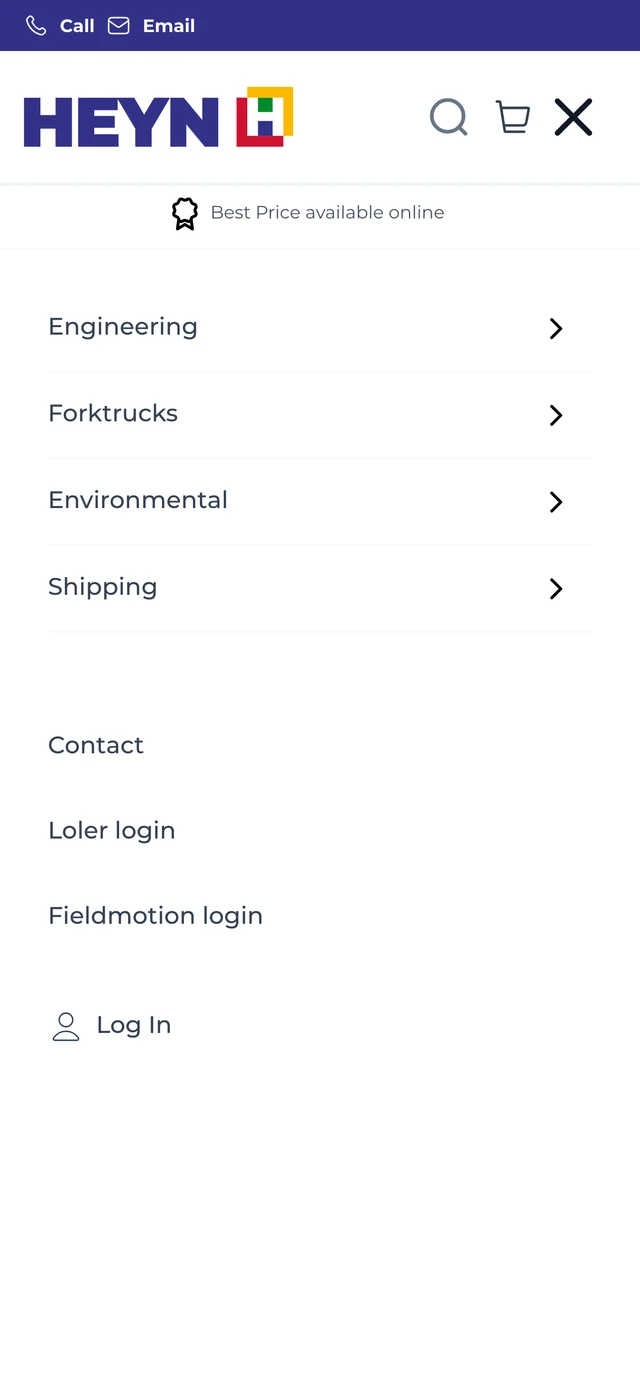640x1385 pixels.
Task: Close the menu with the X icon
Action: click(x=574, y=117)
